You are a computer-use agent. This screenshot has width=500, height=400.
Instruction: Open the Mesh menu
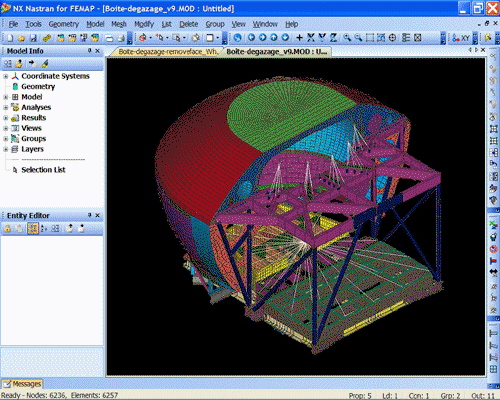point(119,24)
